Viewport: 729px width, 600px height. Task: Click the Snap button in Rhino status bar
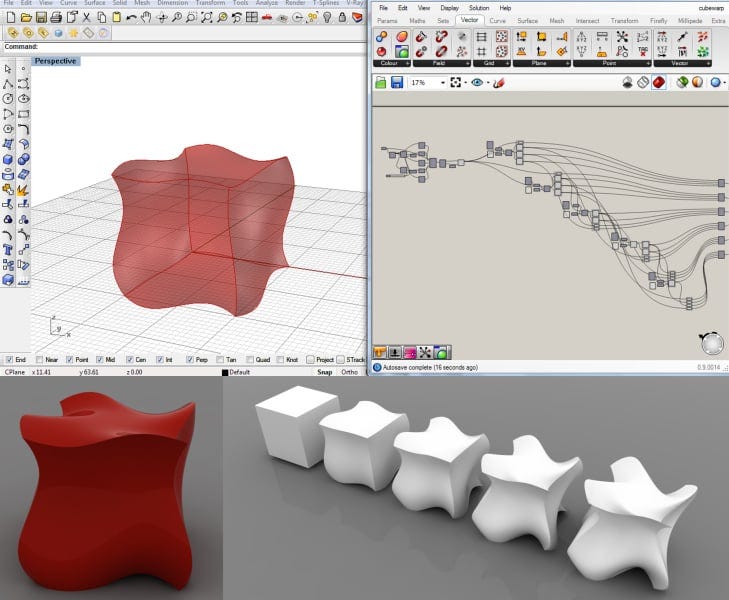(325, 372)
